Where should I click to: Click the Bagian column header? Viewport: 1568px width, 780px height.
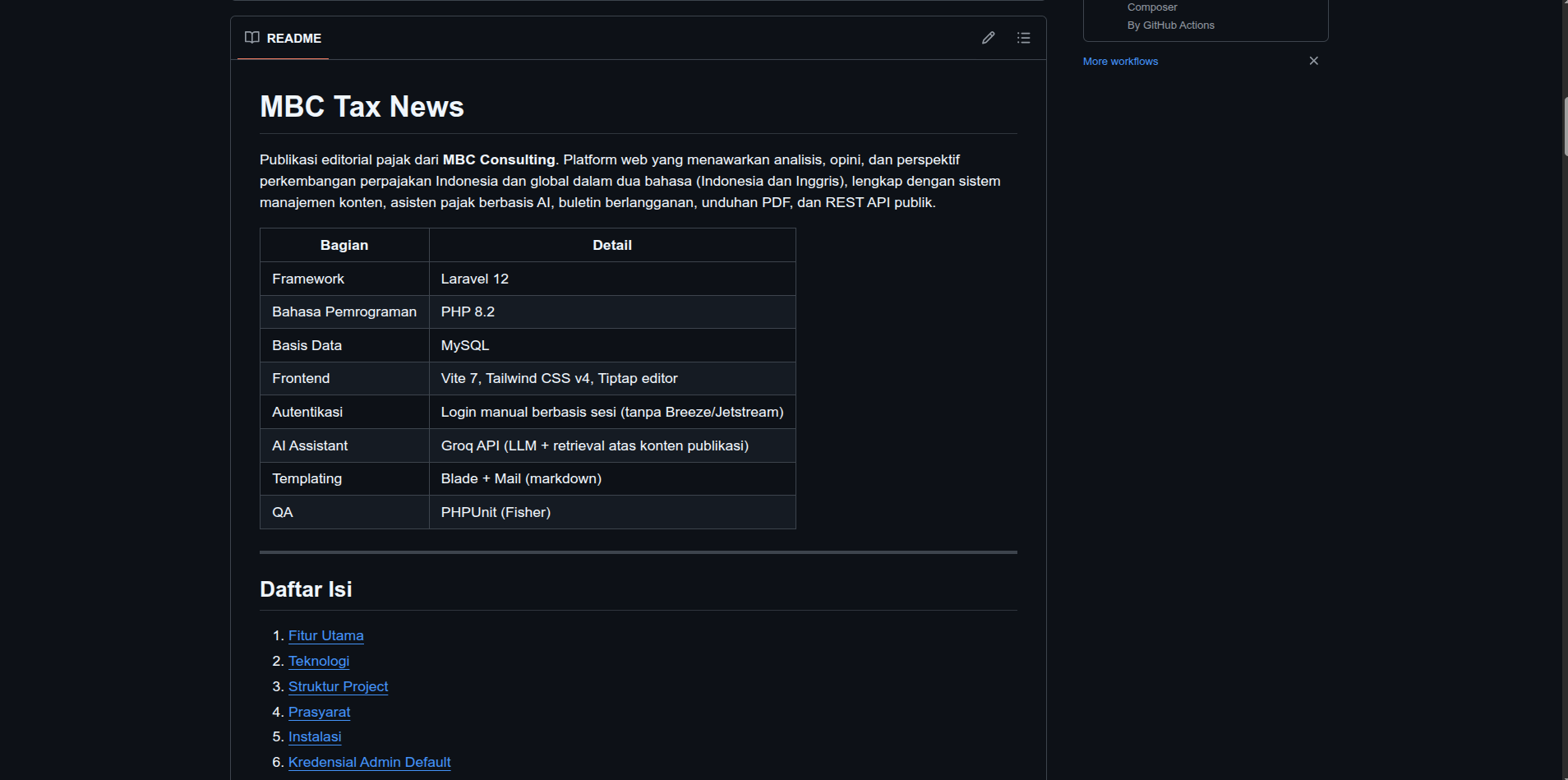(344, 245)
